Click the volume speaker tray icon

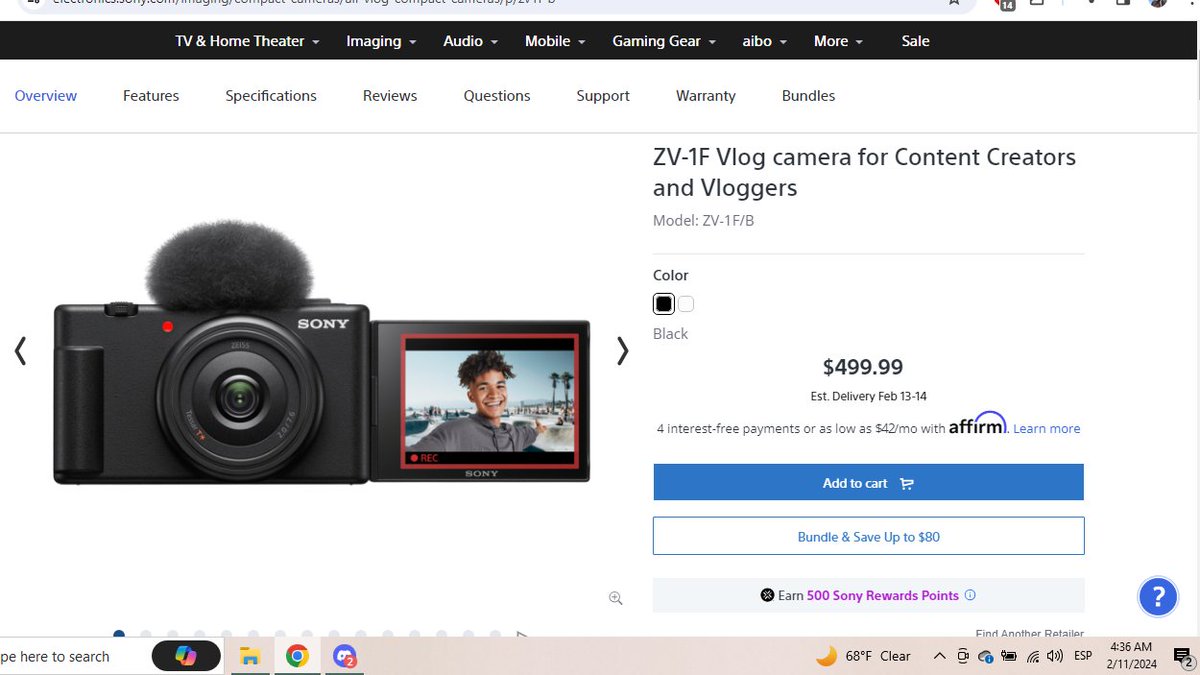click(x=1055, y=656)
